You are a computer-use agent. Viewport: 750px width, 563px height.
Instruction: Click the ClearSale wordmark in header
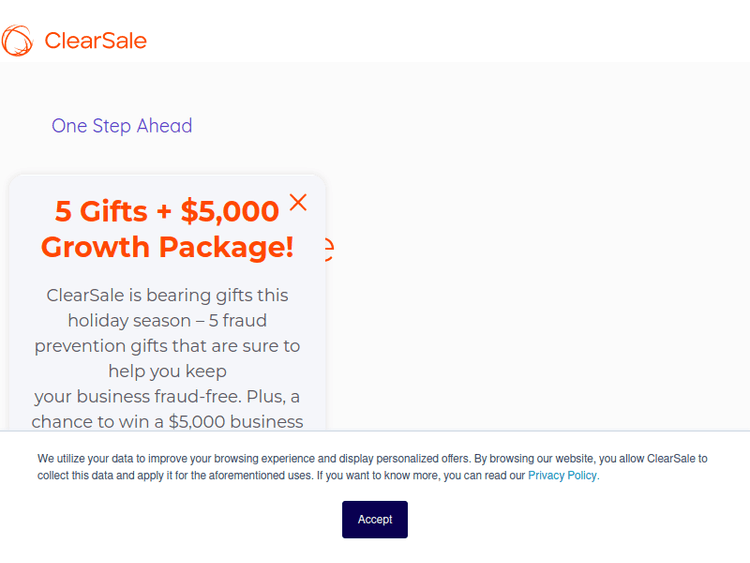tap(95, 41)
